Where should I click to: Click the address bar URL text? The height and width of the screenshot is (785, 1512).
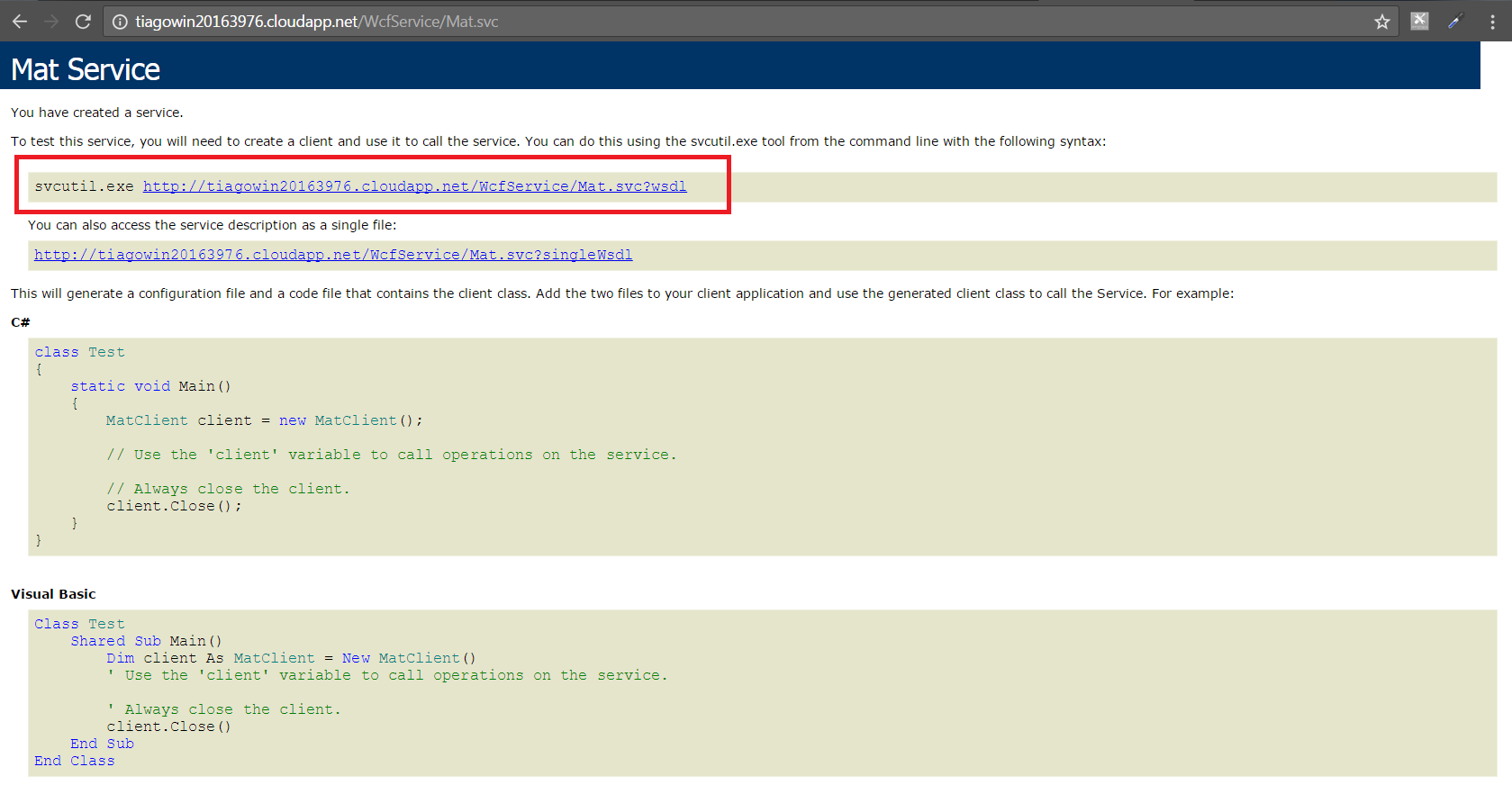click(316, 22)
